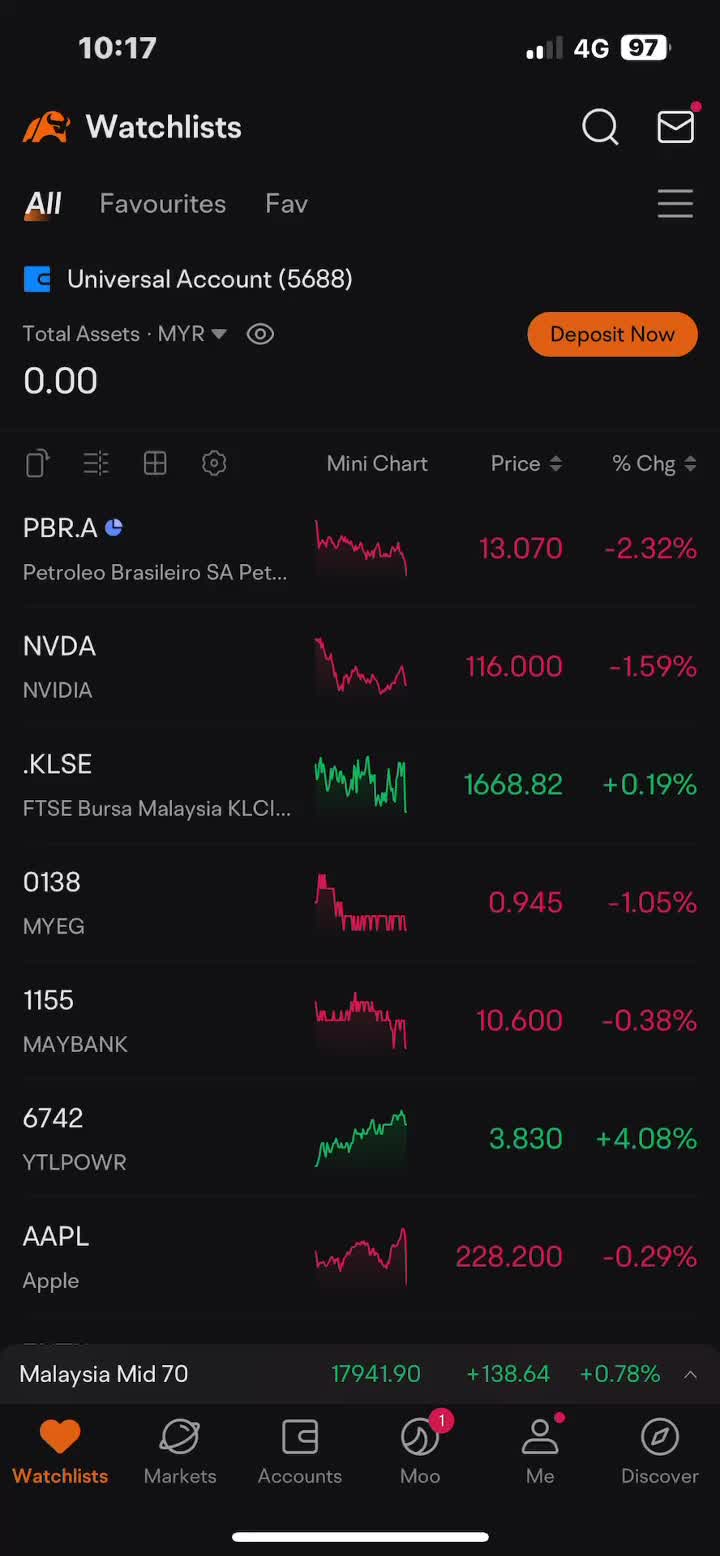Open the watchlist hamburger menu
This screenshot has height=1556, width=720.
click(676, 204)
